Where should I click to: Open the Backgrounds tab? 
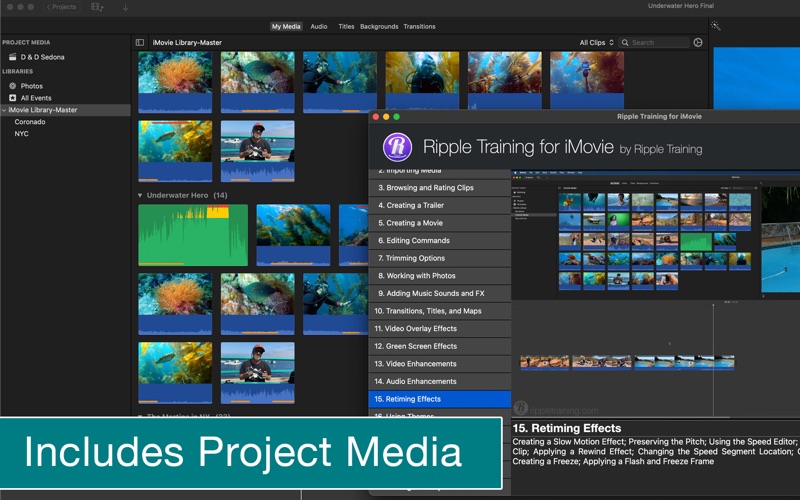coord(379,27)
